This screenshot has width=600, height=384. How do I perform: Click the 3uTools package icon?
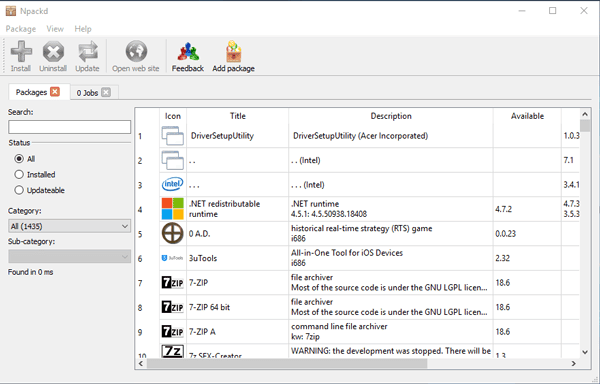coord(173,258)
